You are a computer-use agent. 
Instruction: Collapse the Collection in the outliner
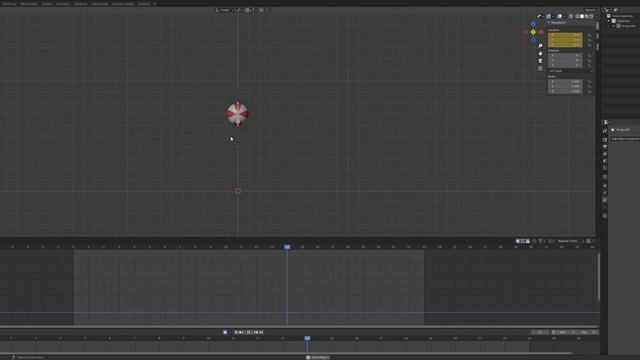pyautogui.click(x=609, y=21)
